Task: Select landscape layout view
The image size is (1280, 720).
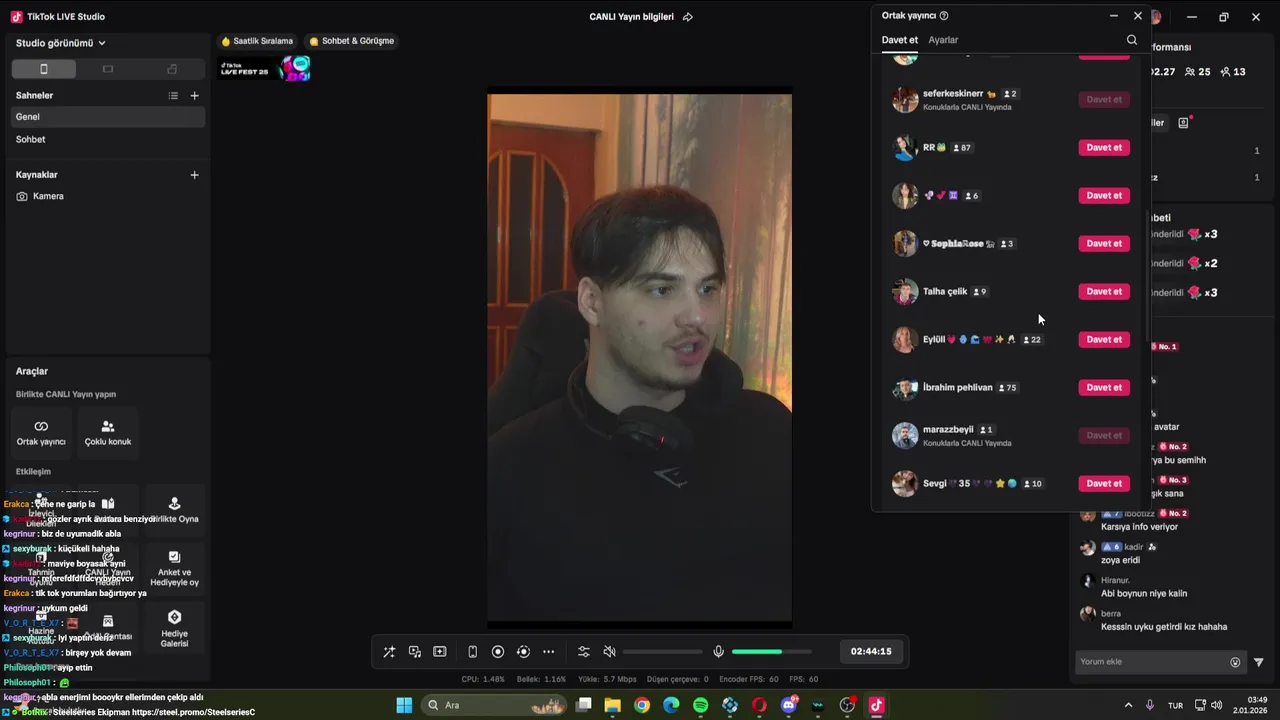Action: [x=108, y=69]
